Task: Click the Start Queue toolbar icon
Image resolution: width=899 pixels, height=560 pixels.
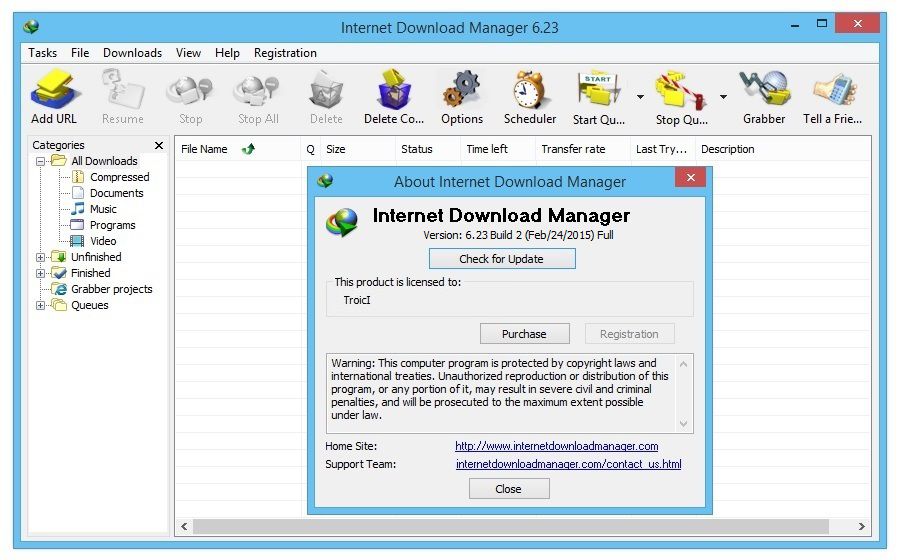Action: (x=598, y=89)
